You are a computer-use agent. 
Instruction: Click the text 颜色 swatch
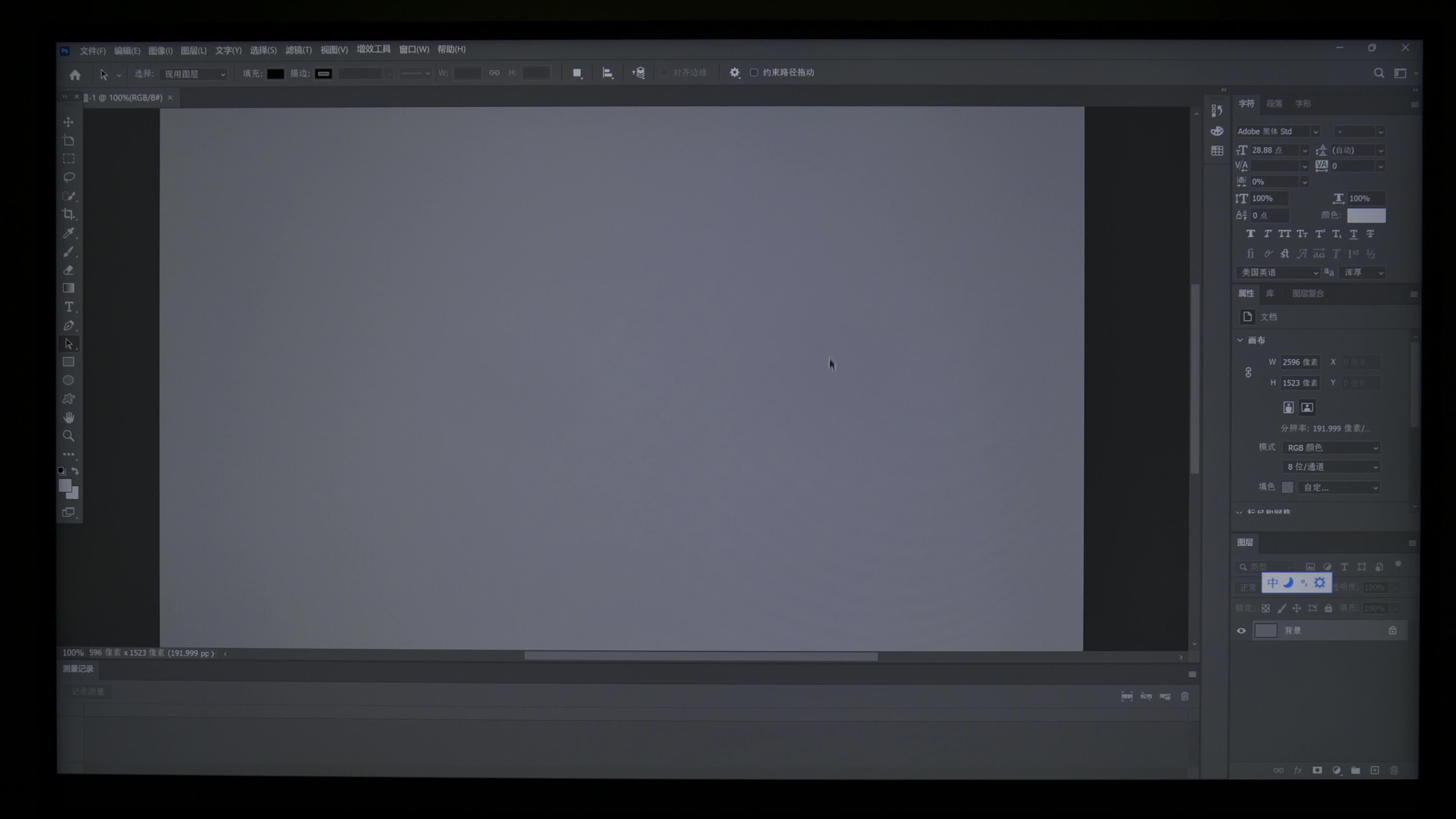tap(1366, 215)
